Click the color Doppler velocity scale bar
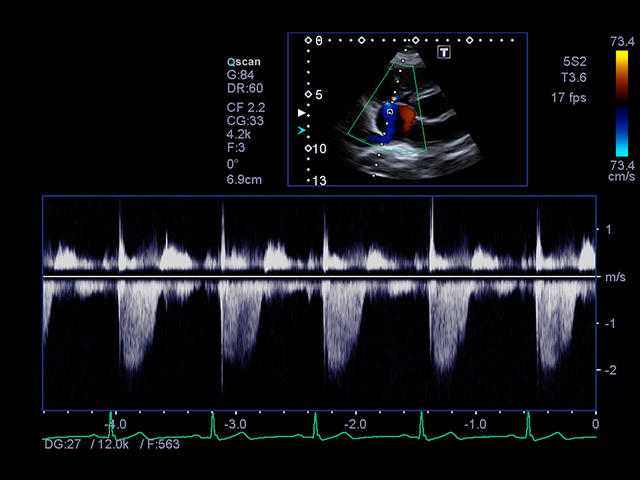Screen dimensions: 640x480 point(622,102)
